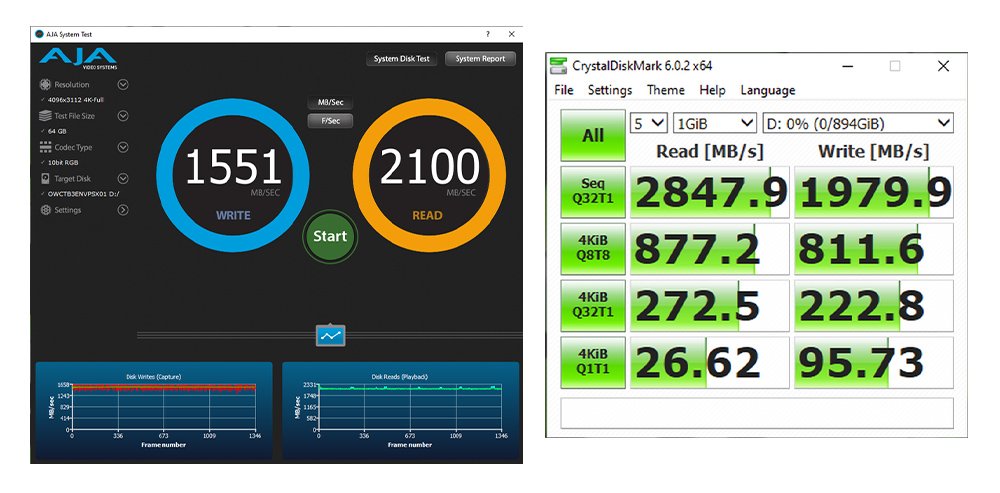Click the AJA System Test title icon

[40, 34]
